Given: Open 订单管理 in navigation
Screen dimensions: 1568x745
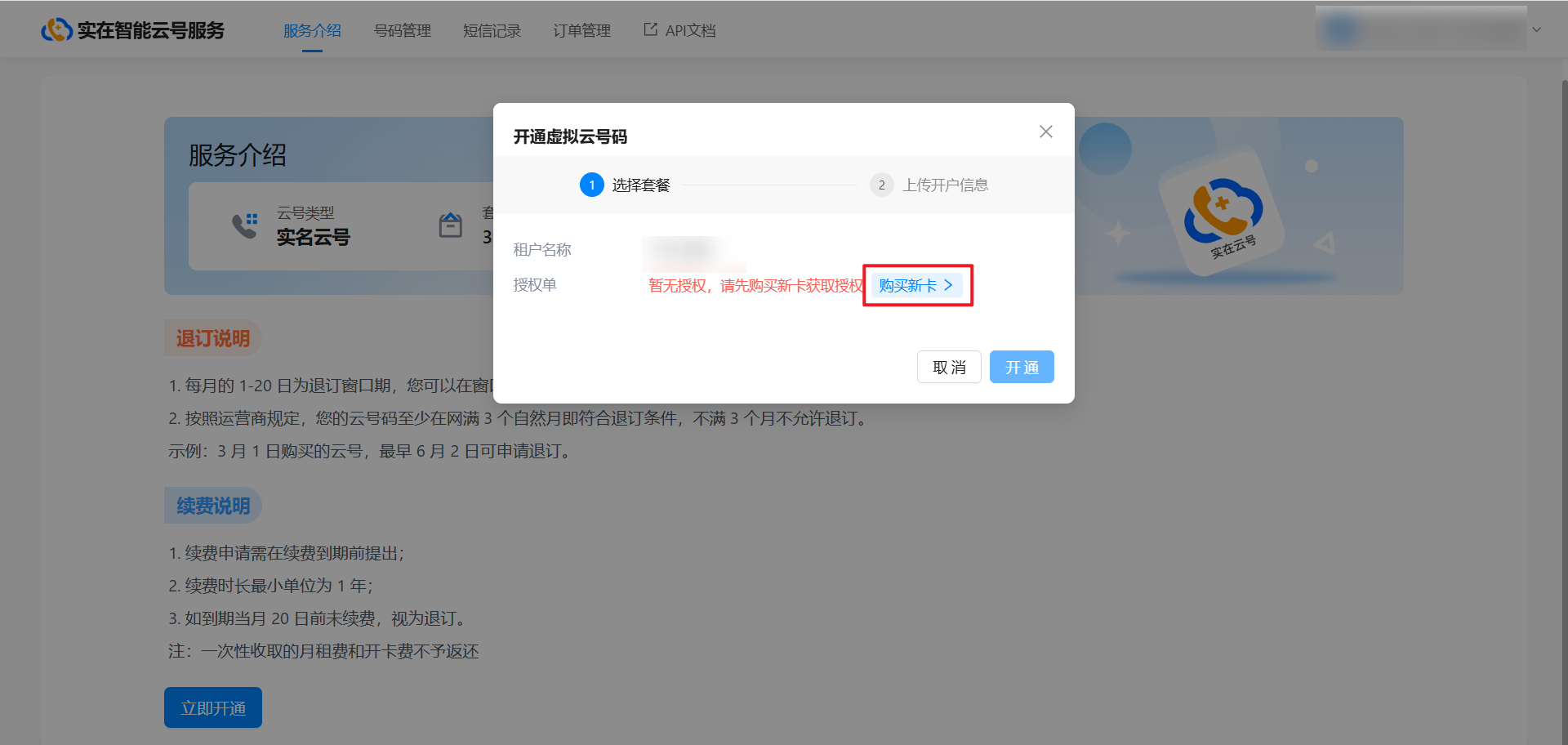Looking at the screenshot, I should [581, 31].
